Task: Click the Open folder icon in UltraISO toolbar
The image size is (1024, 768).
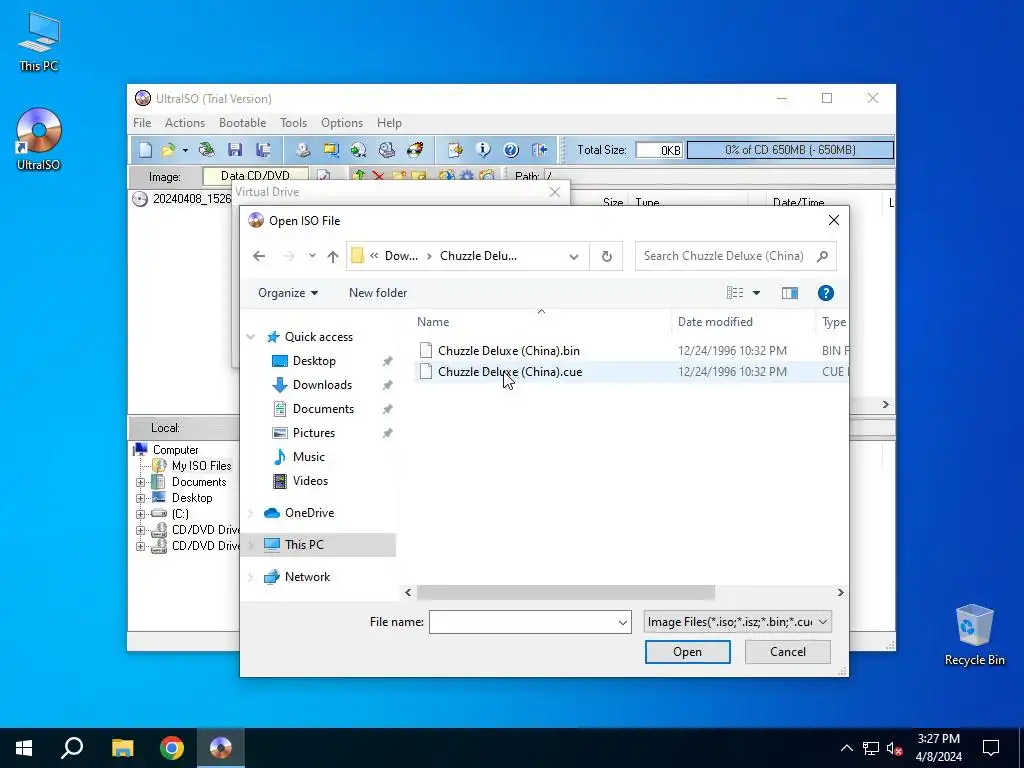Action: [x=168, y=150]
